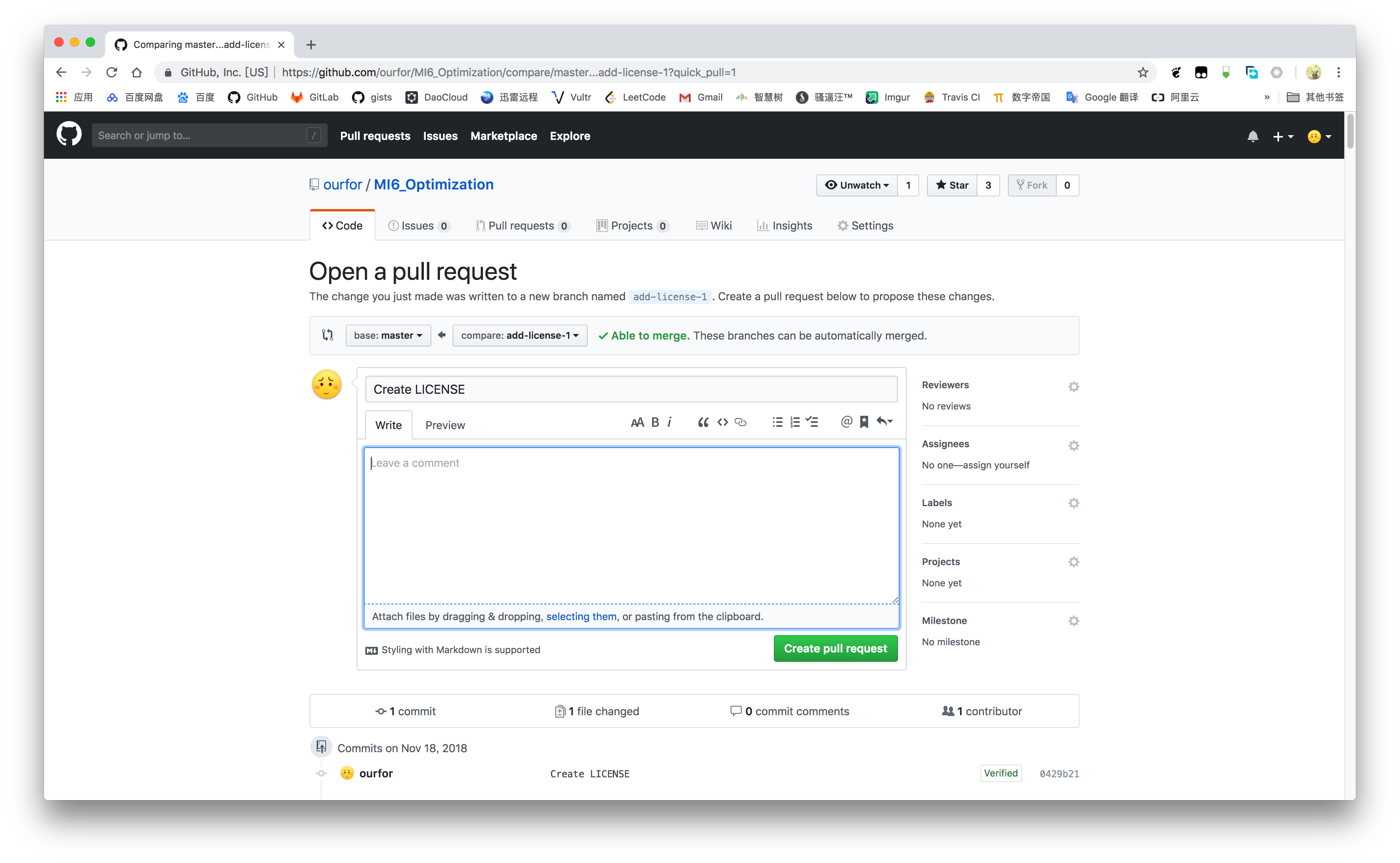Screen dimensions: 1400x863
Task: Open a new browser tab
Action: (311, 45)
